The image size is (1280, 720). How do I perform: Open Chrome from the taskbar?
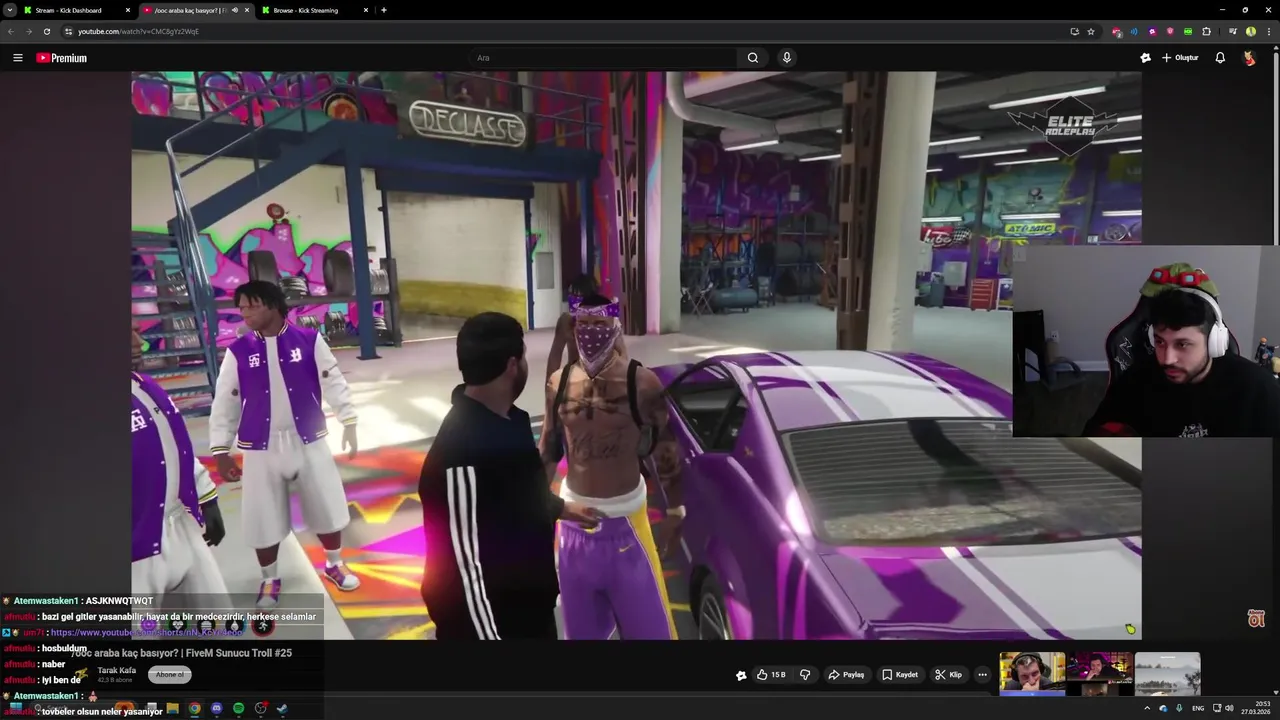click(x=194, y=709)
